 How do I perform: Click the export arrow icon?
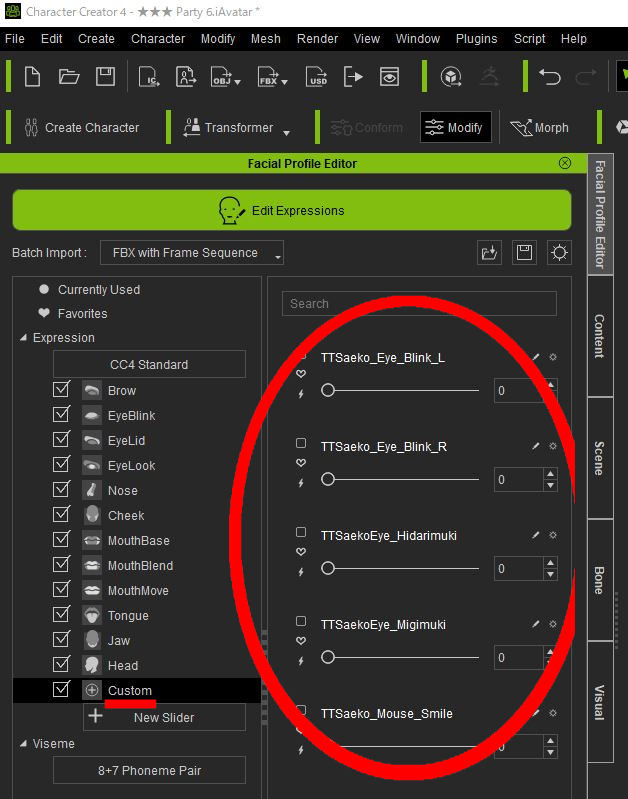[x=353, y=77]
